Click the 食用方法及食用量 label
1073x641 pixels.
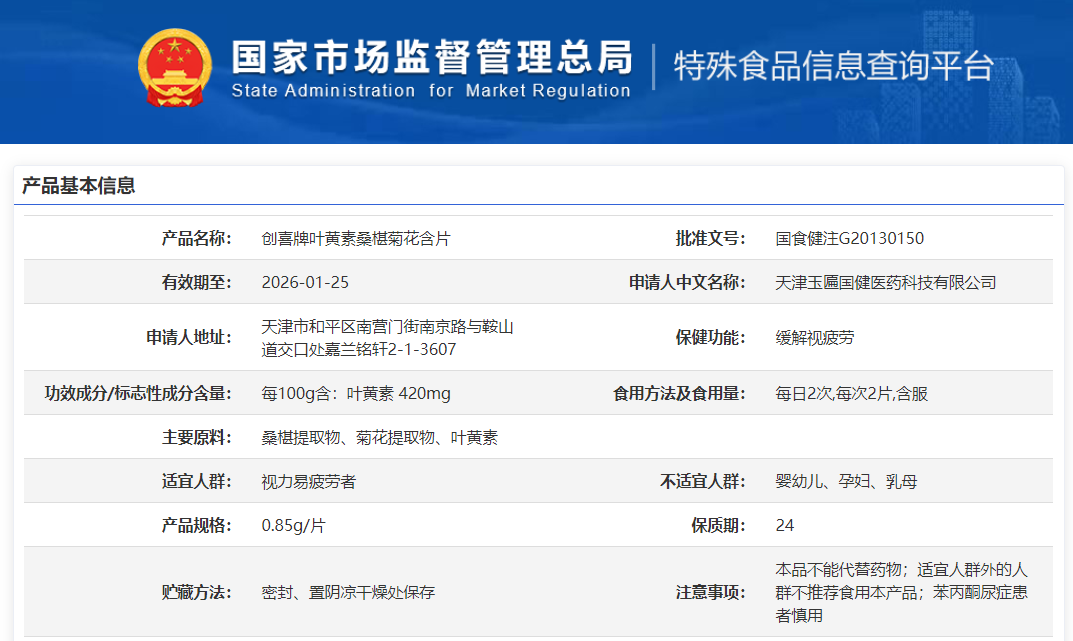(679, 393)
